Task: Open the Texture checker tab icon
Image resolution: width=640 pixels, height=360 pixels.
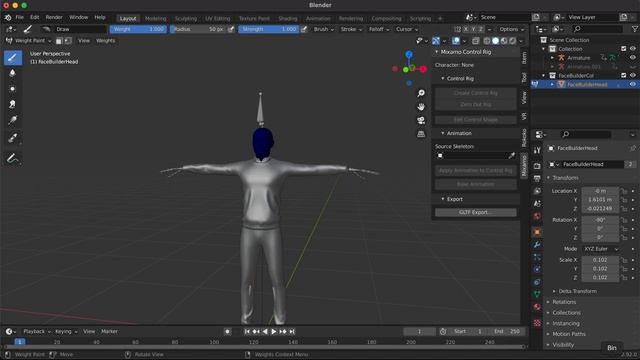Action: coord(537,323)
